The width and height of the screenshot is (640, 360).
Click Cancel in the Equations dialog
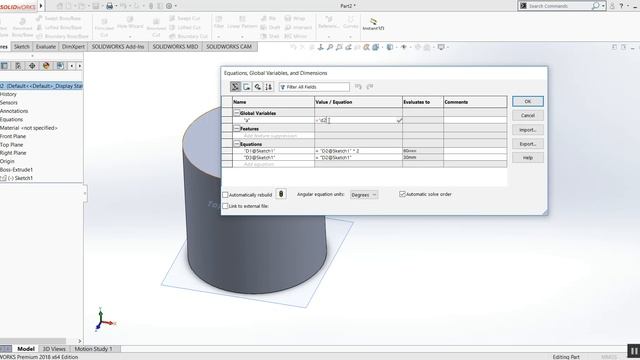pyautogui.click(x=528, y=116)
